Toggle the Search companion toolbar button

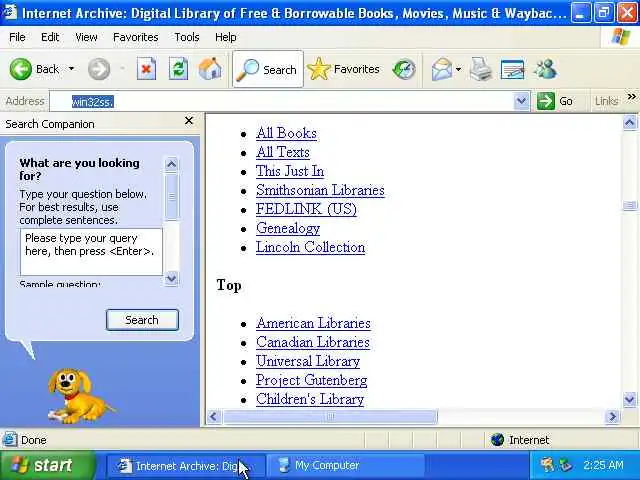click(268, 69)
